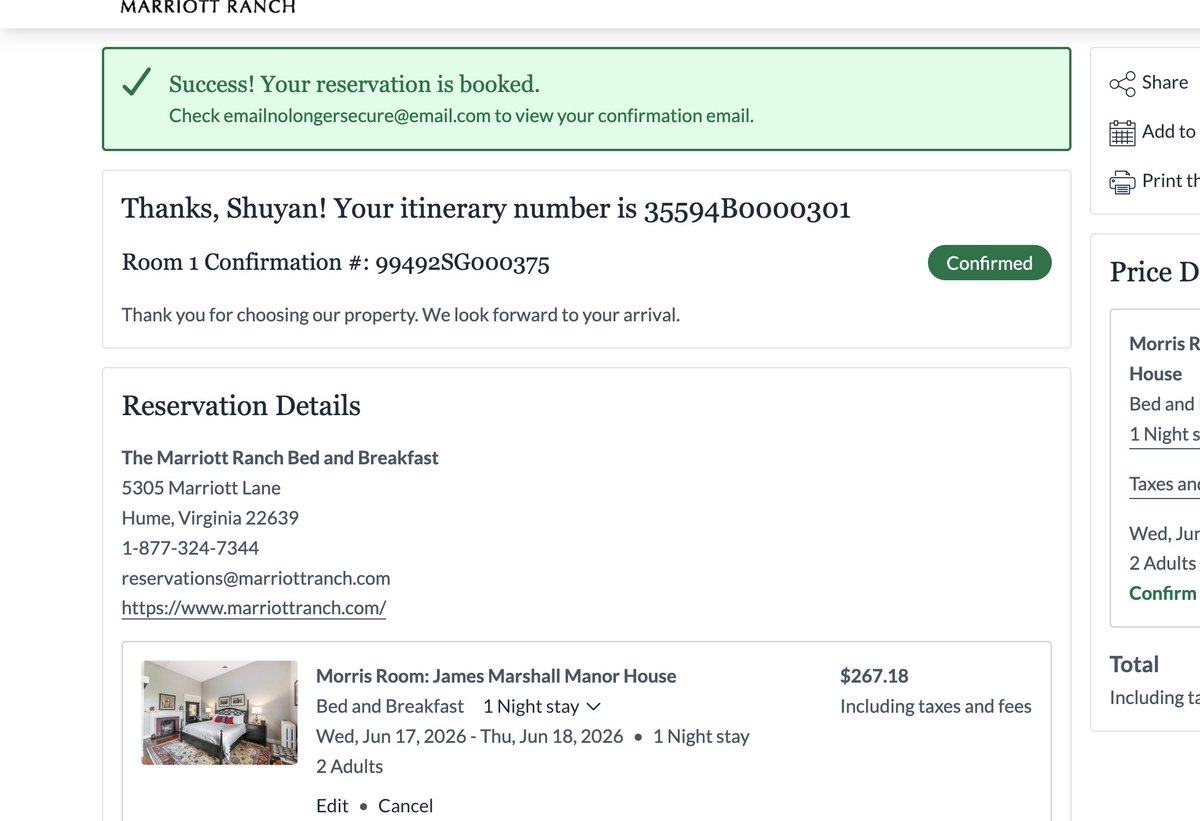Click the 2 Adults text under room dates

(x=350, y=766)
